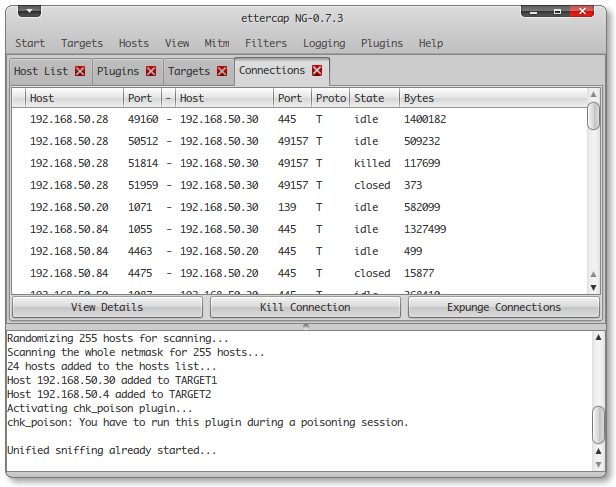Close the Targets tab with its red X

[x=222, y=71]
